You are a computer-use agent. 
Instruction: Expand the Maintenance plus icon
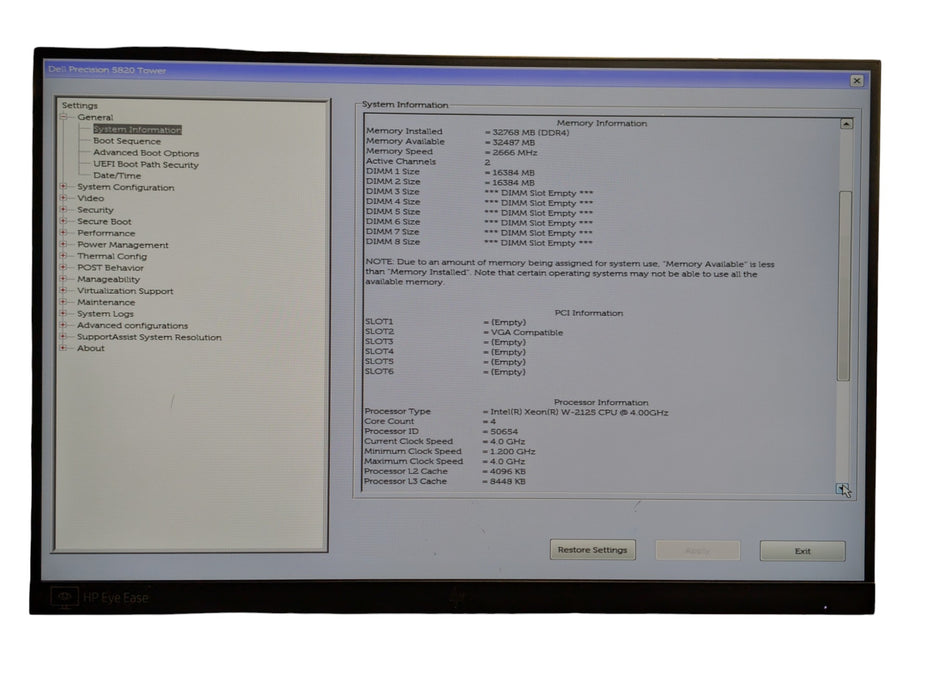(x=63, y=302)
